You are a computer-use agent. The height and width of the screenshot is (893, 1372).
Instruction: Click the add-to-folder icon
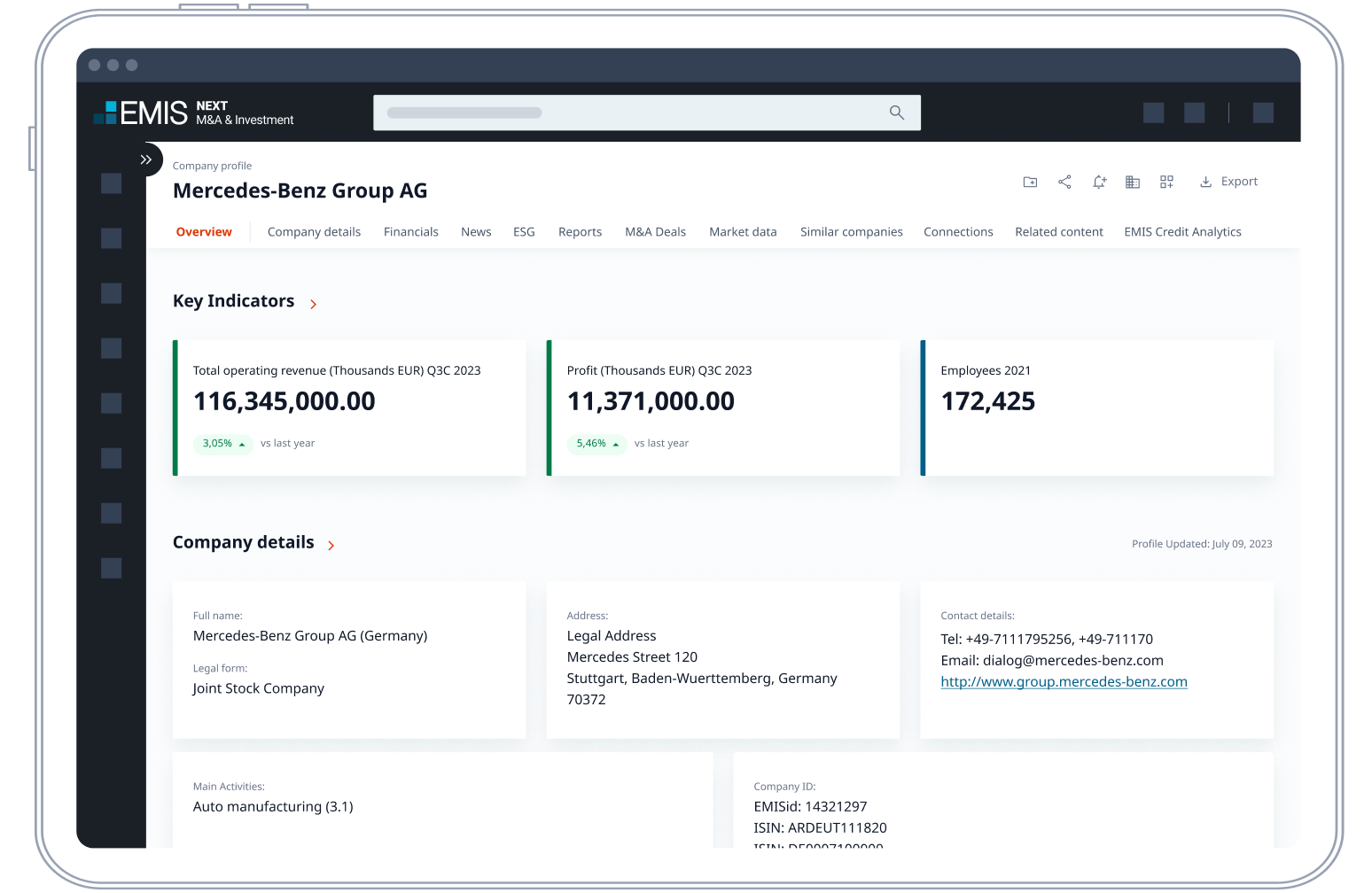(1030, 182)
